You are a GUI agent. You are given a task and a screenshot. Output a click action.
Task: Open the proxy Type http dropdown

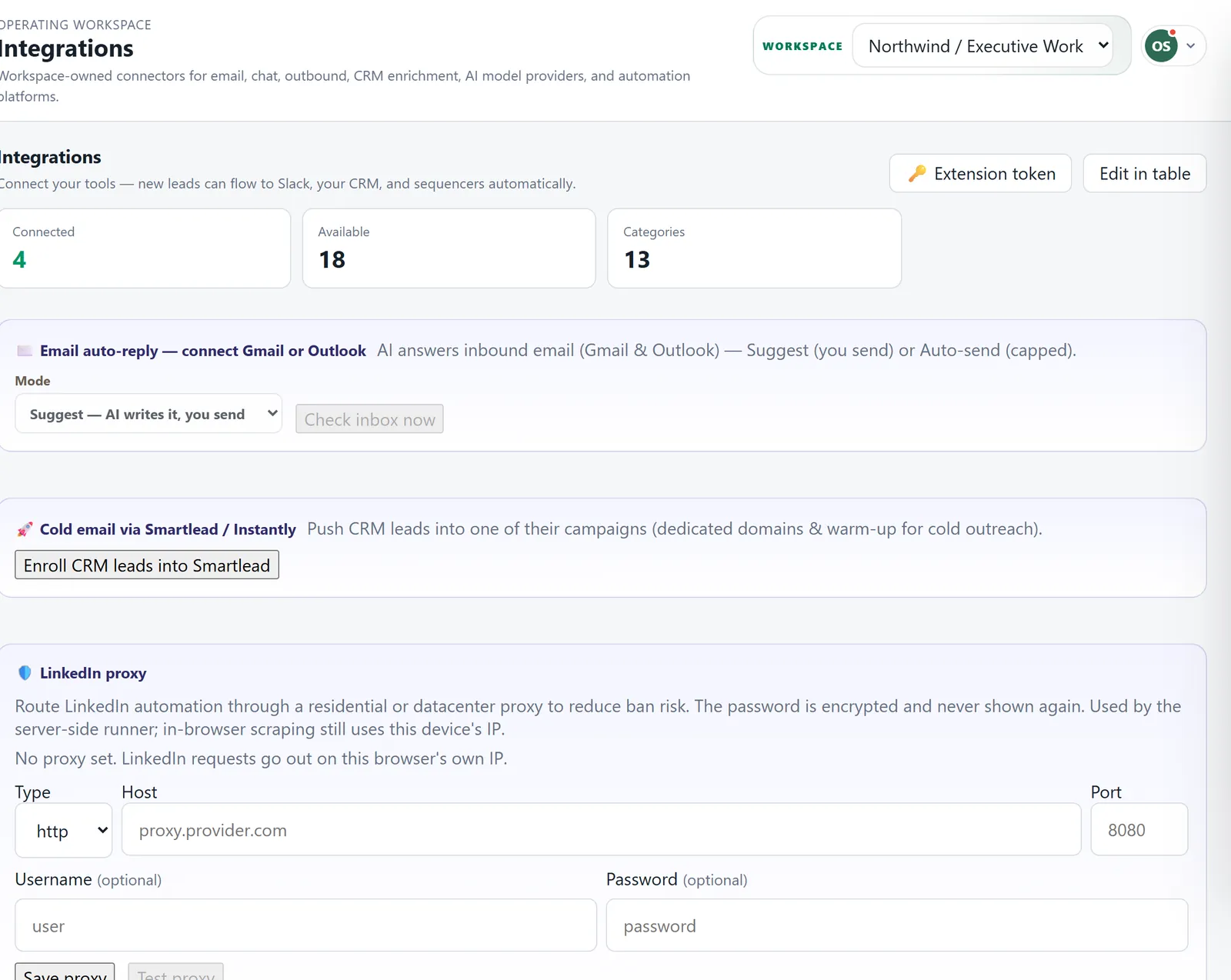pos(64,831)
